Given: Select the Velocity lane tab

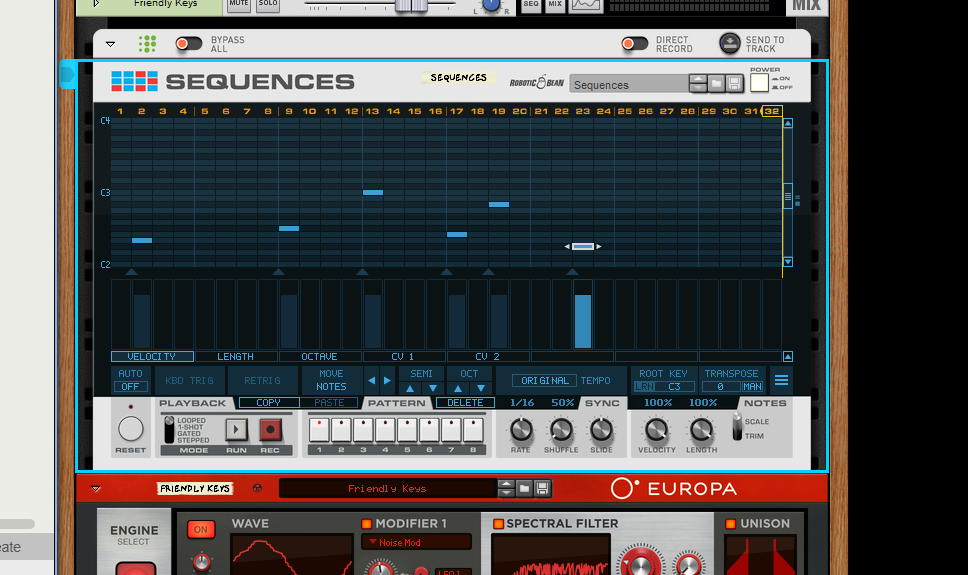Looking at the screenshot, I should pyautogui.click(x=152, y=356).
